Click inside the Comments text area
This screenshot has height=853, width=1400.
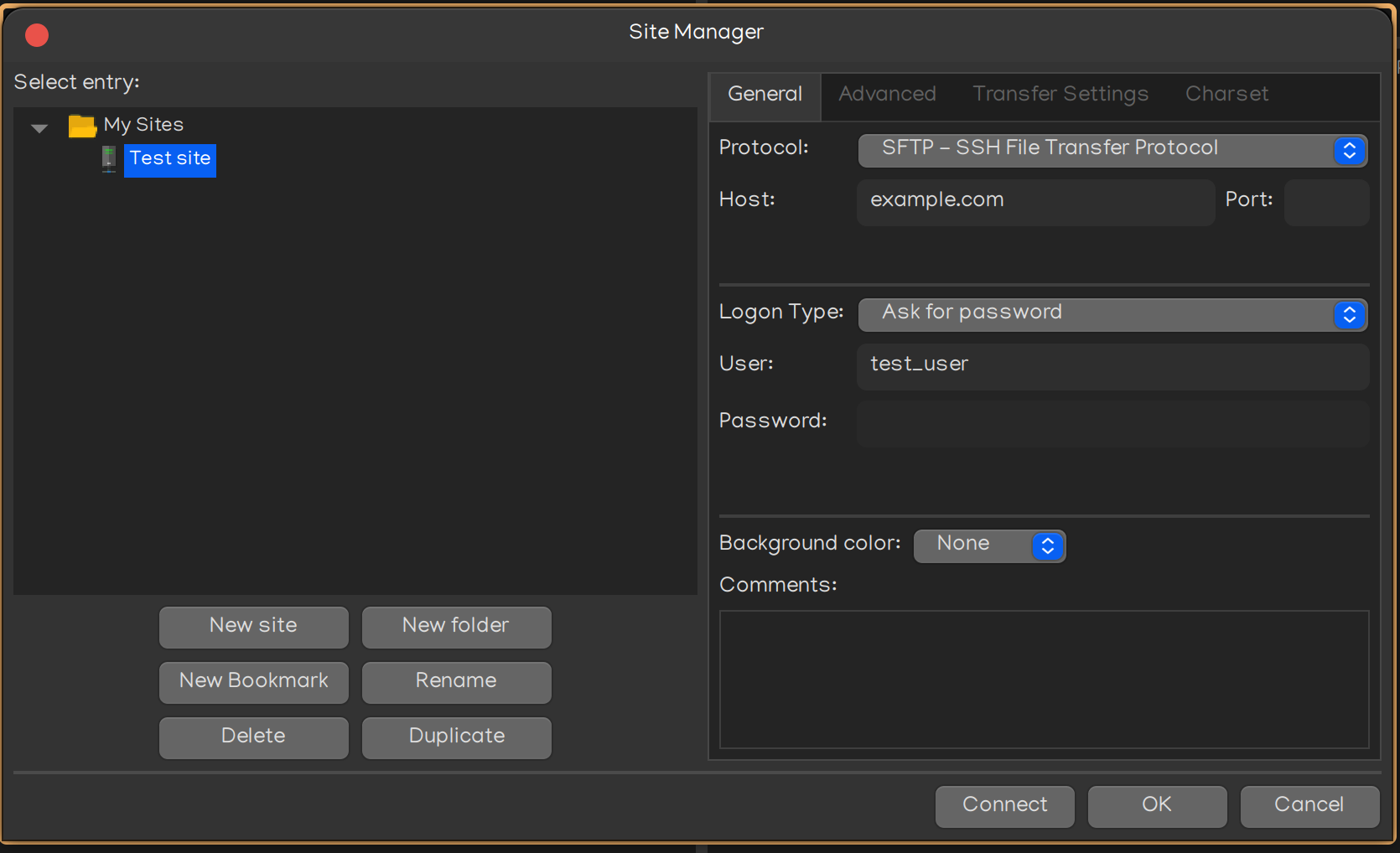pyautogui.click(x=1044, y=679)
